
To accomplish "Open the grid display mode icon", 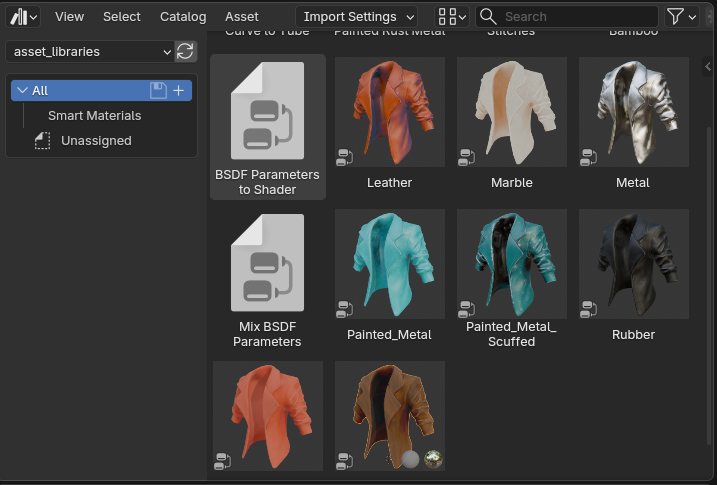I will (x=447, y=17).
